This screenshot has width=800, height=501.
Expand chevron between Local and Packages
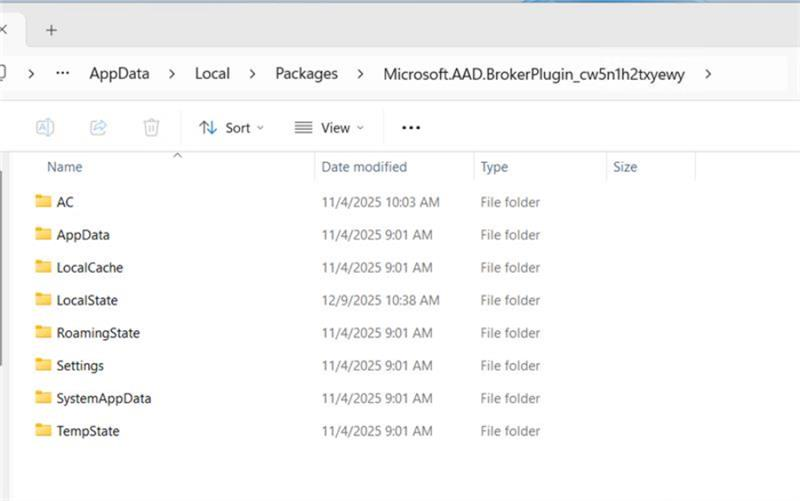tap(252, 74)
